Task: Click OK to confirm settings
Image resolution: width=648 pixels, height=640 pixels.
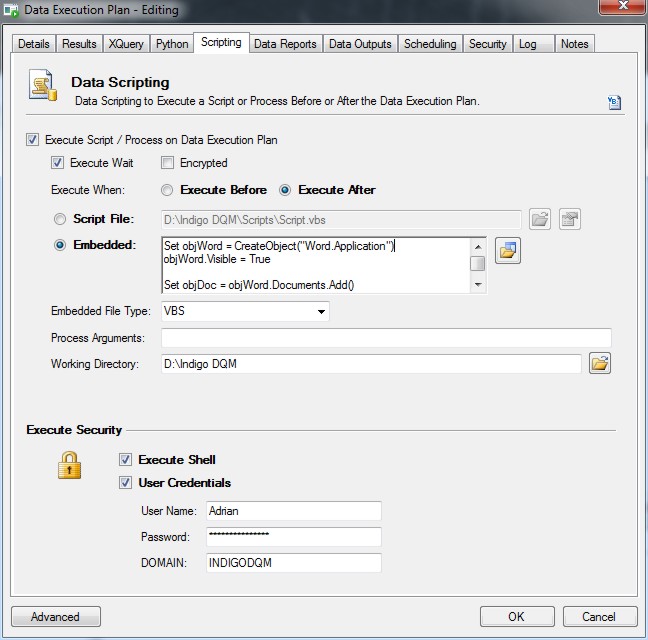Action: [516, 617]
